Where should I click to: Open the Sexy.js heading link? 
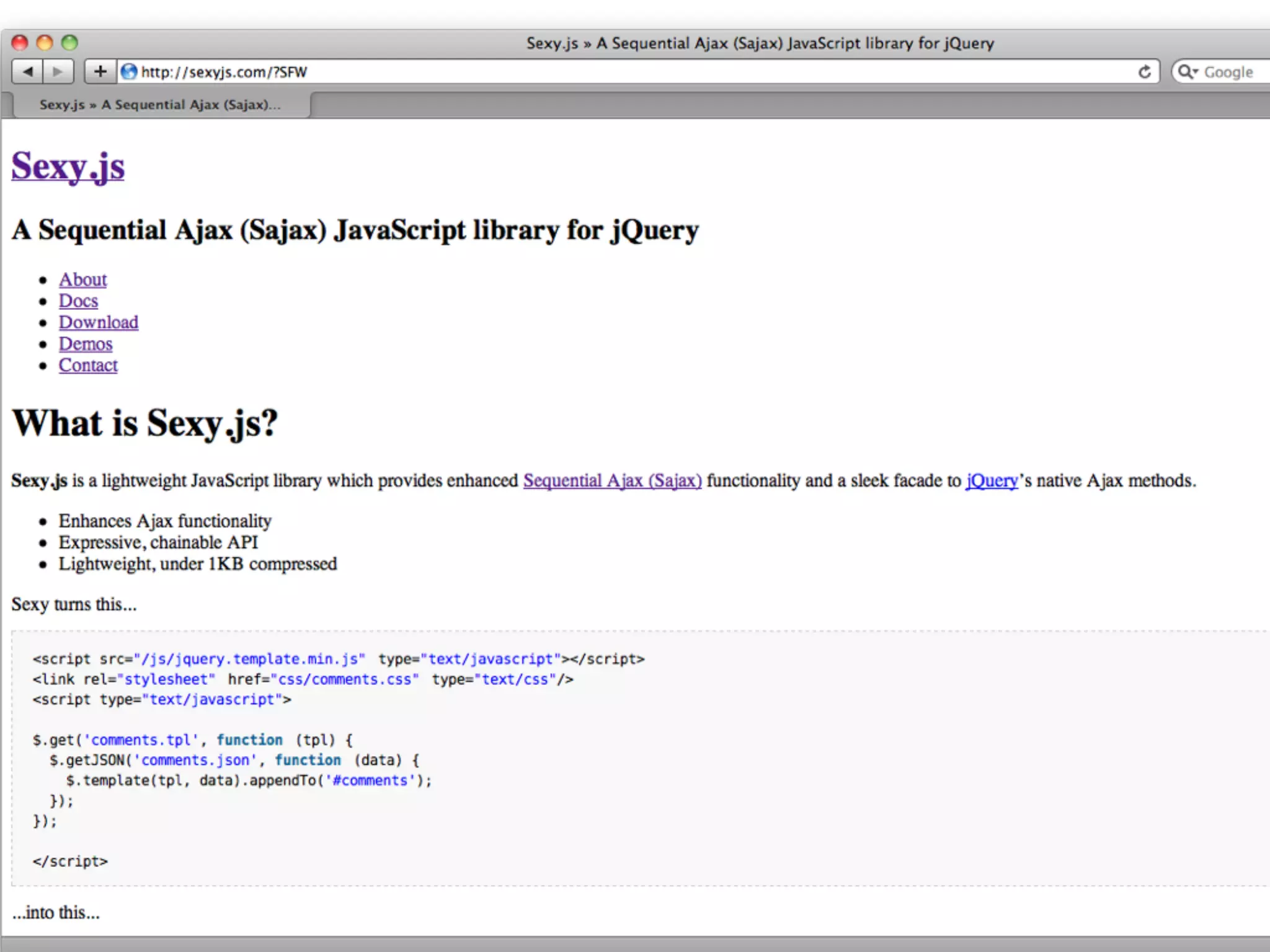pos(68,166)
